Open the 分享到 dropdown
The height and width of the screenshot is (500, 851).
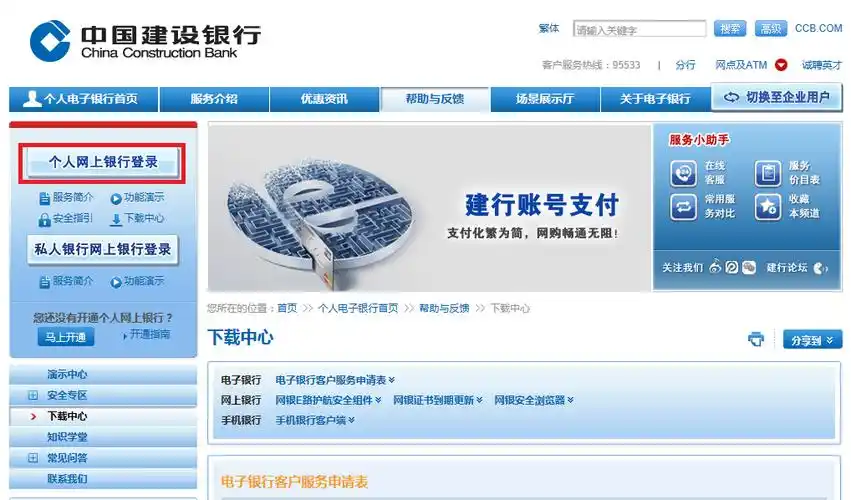tap(812, 340)
